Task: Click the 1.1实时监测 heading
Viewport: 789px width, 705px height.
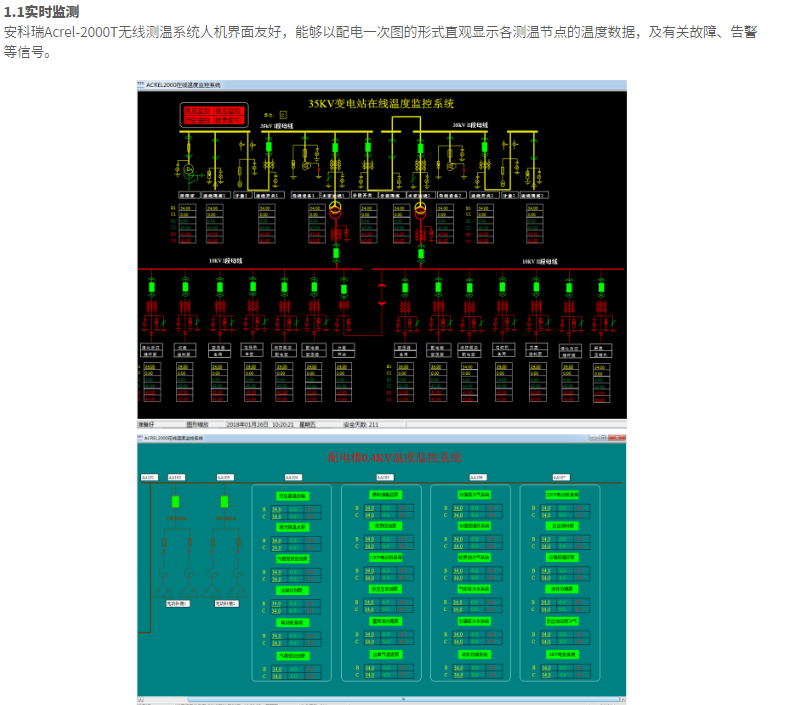Action: (41, 11)
